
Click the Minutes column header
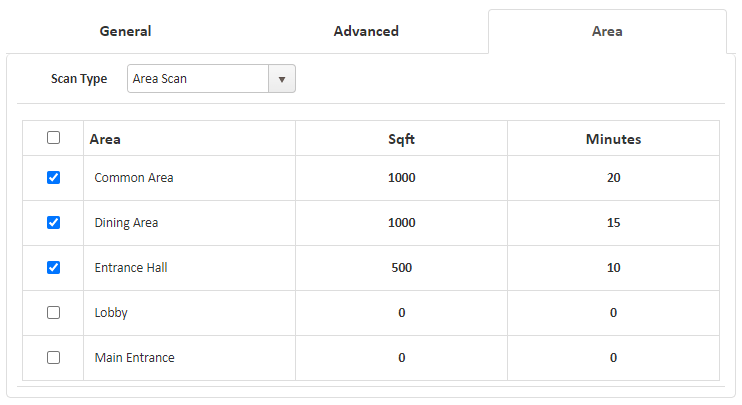[x=613, y=139]
